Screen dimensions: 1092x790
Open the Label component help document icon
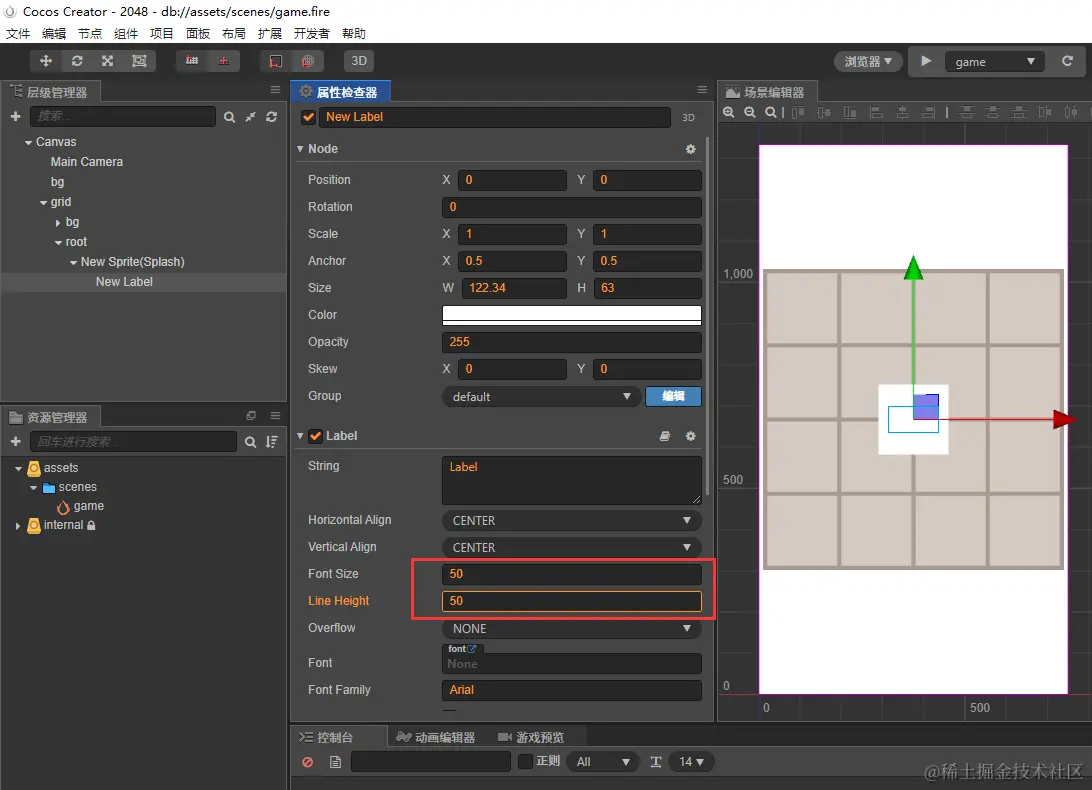pyautogui.click(x=665, y=436)
